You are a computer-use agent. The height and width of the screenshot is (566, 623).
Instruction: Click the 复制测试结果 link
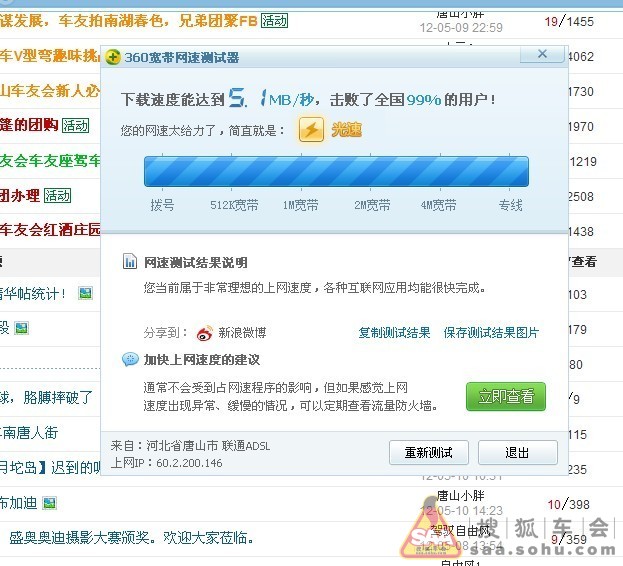click(x=394, y=332)
